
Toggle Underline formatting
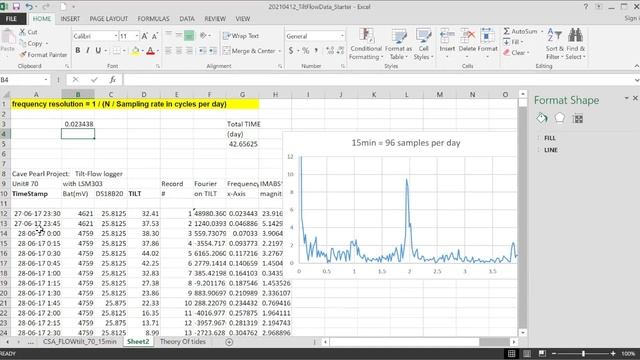tap(98, 51)
